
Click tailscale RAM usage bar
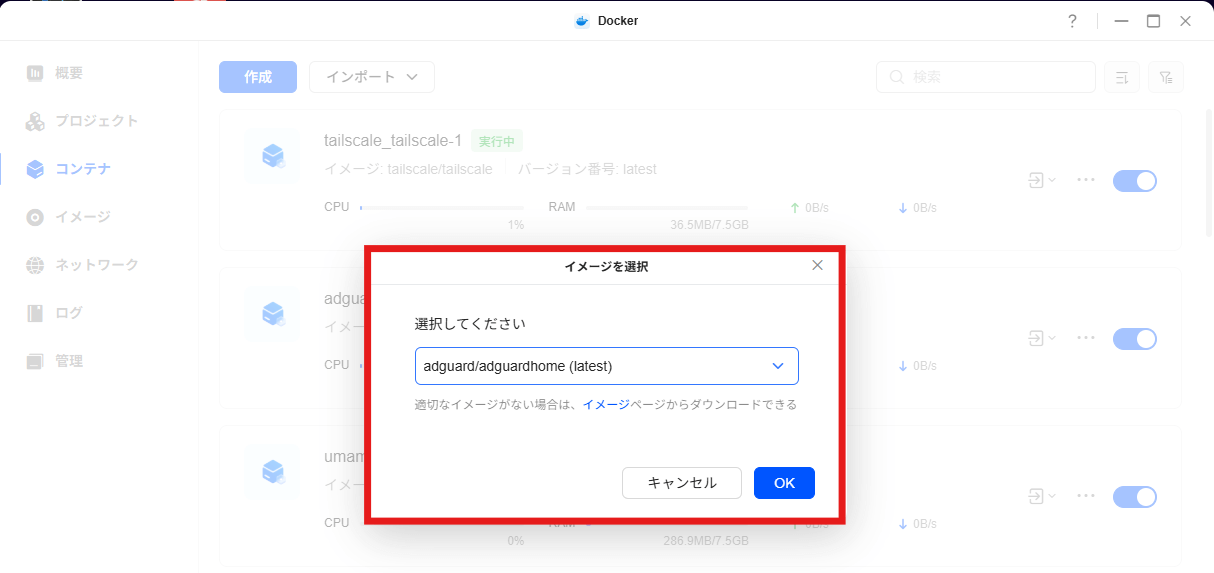point(668,208)
